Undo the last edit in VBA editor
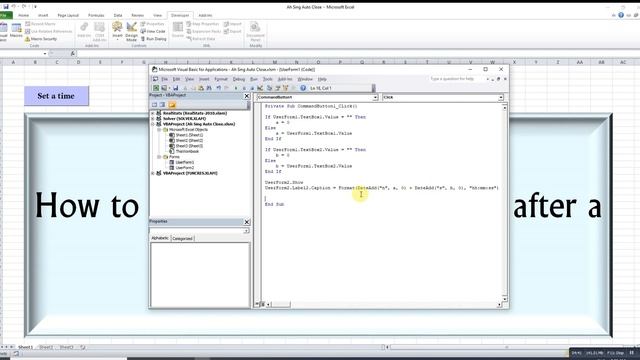Image resolution: width=640 pixels, height=360 pixels. tap(219, 88)
